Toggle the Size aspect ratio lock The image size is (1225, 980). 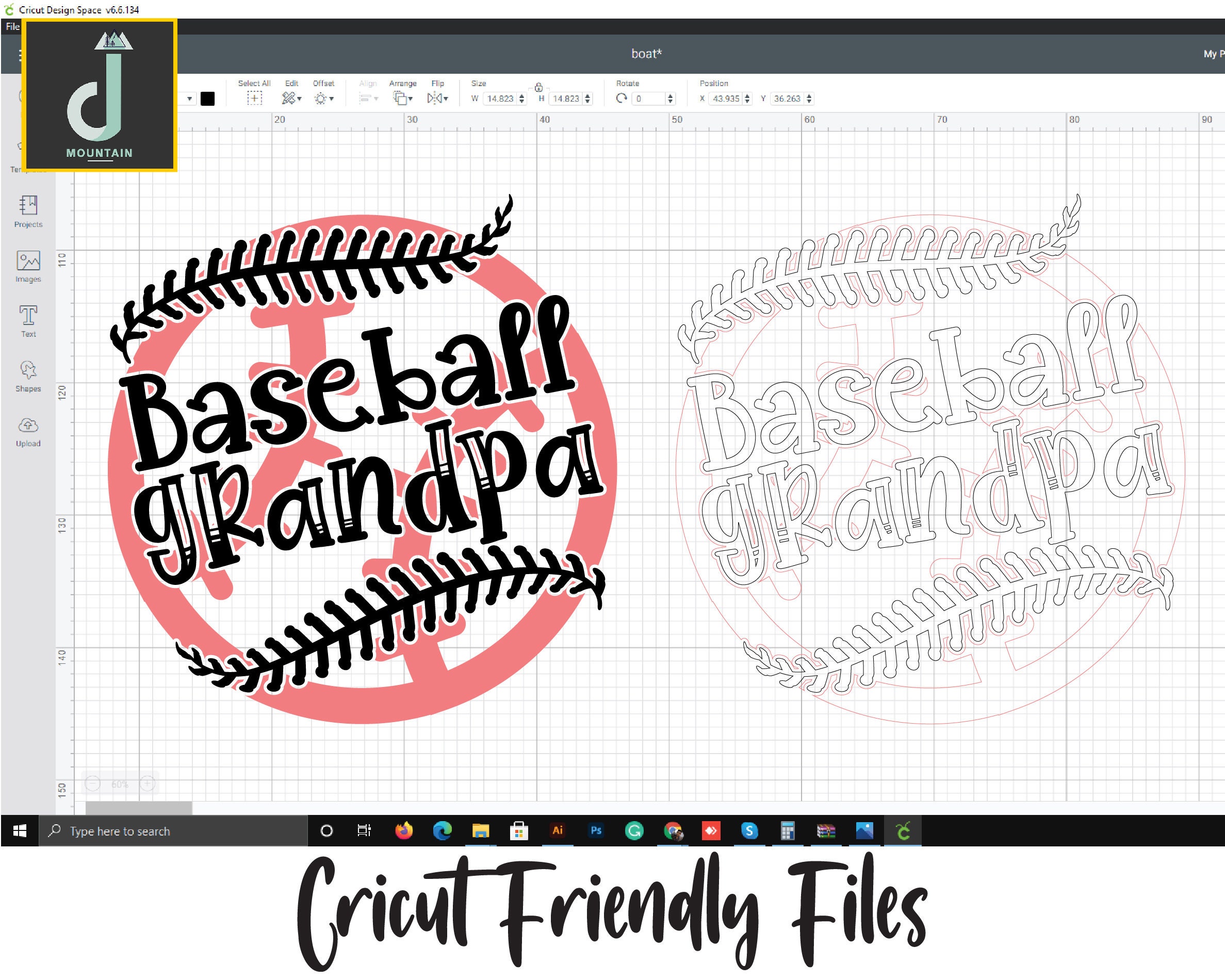coord(538,88)
